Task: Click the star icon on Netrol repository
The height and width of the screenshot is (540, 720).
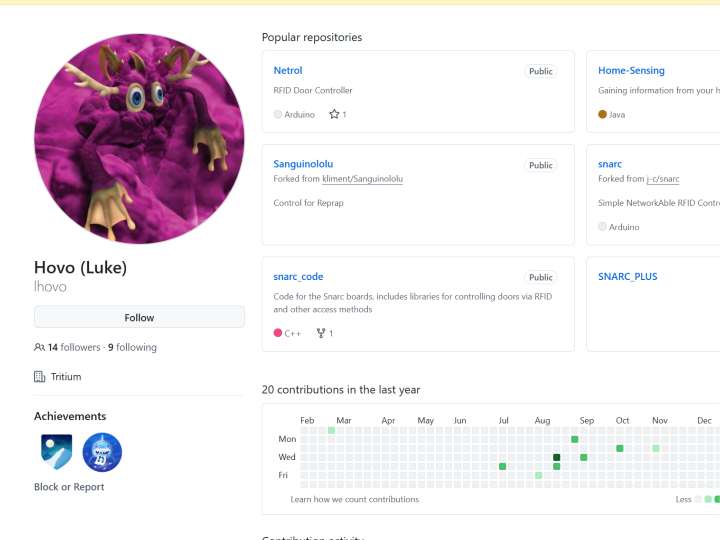Action: (334, 115)
